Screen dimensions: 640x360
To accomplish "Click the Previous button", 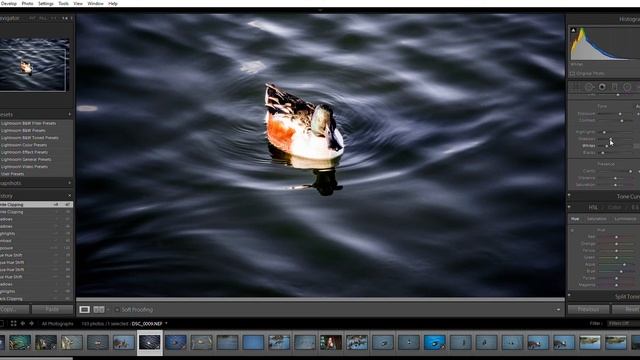I will tap(588, 309).
